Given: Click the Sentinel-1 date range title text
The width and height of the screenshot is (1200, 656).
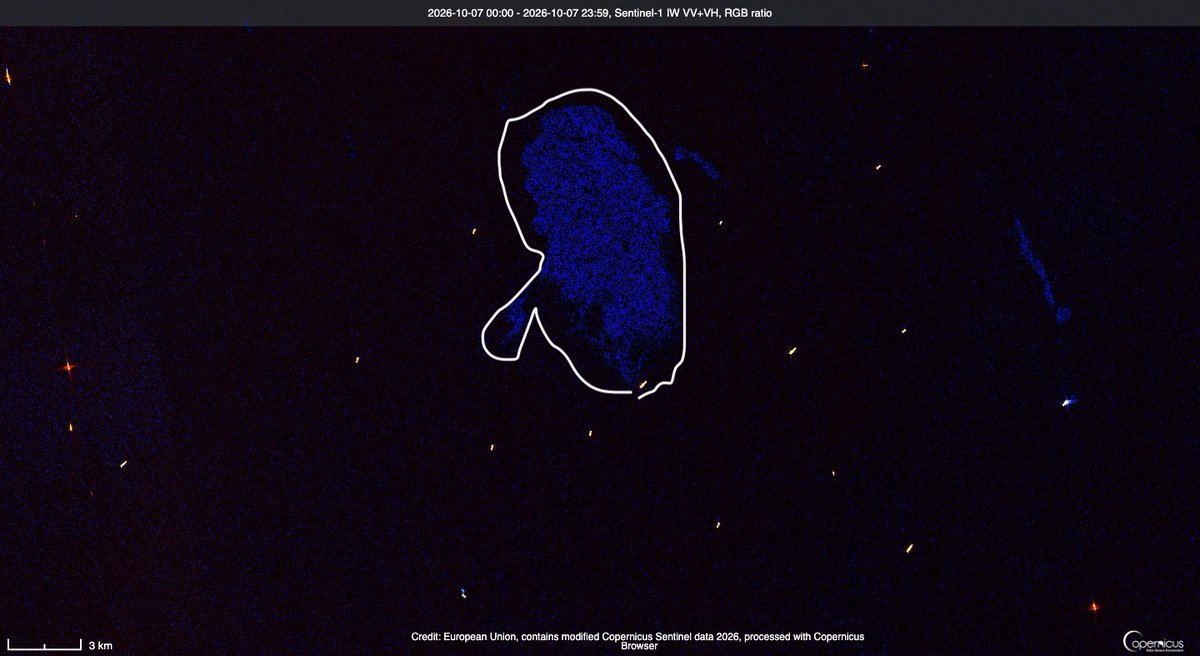Looking at the screenshot, I should [599, 12].
